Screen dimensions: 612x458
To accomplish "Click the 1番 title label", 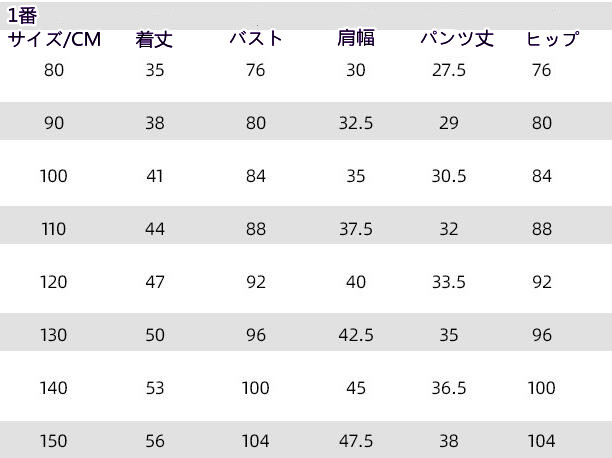I will (x=22, y=16).
